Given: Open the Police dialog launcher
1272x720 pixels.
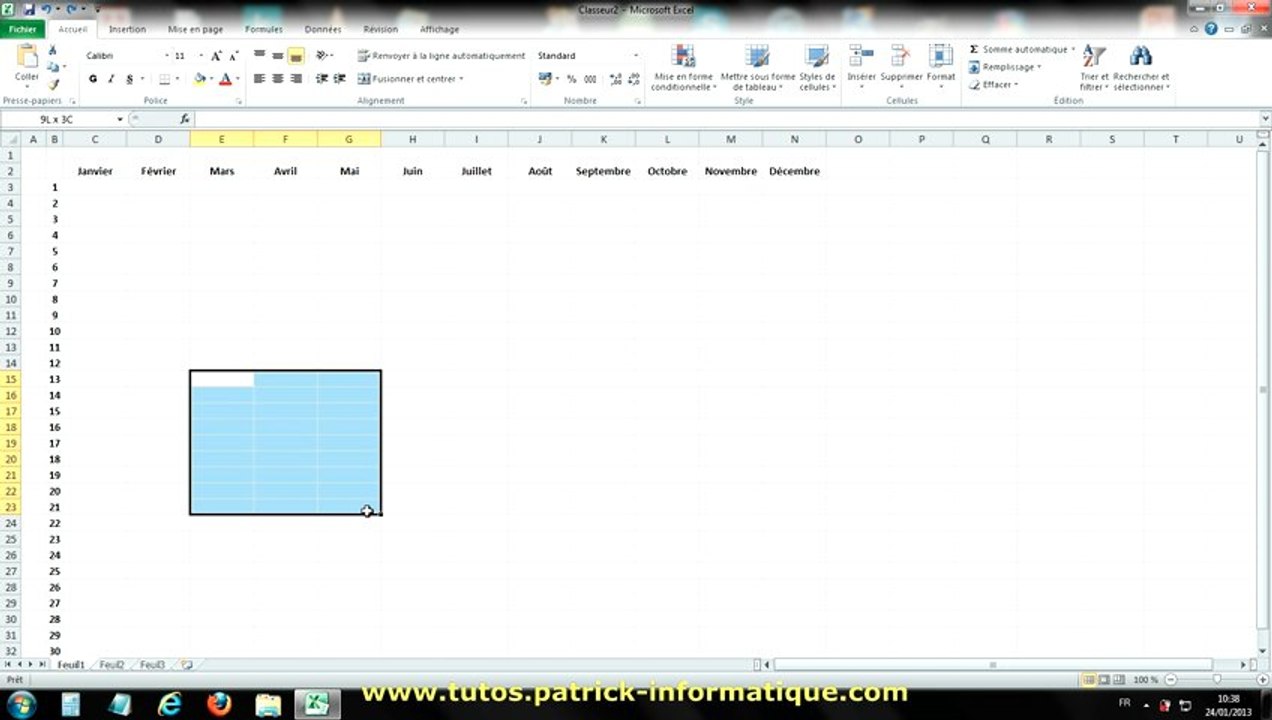Looking at the screenshot, I should pos(240,101).
